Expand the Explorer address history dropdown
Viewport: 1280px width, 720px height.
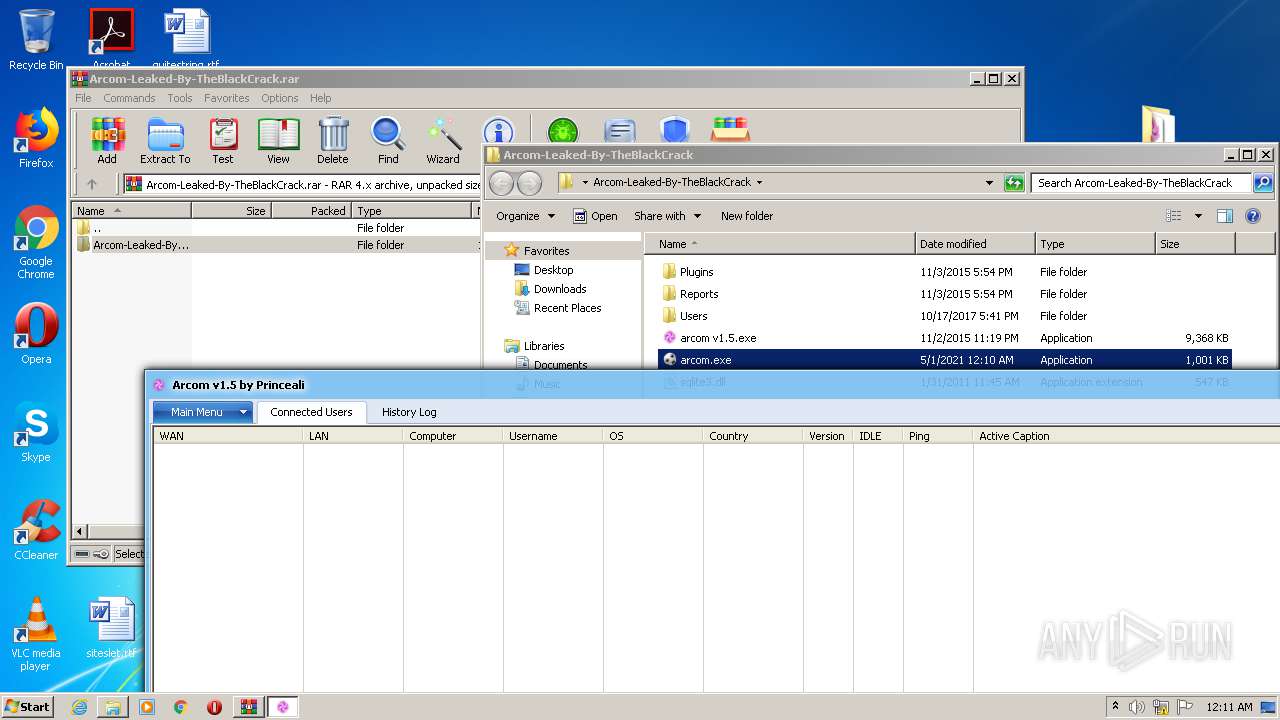click(x=990, y=183)
